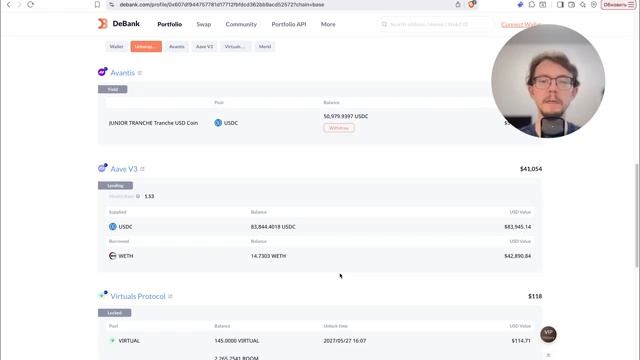Click the '$114.71' USD value
The image size is (640, 360).
click(x=521, y=340)
